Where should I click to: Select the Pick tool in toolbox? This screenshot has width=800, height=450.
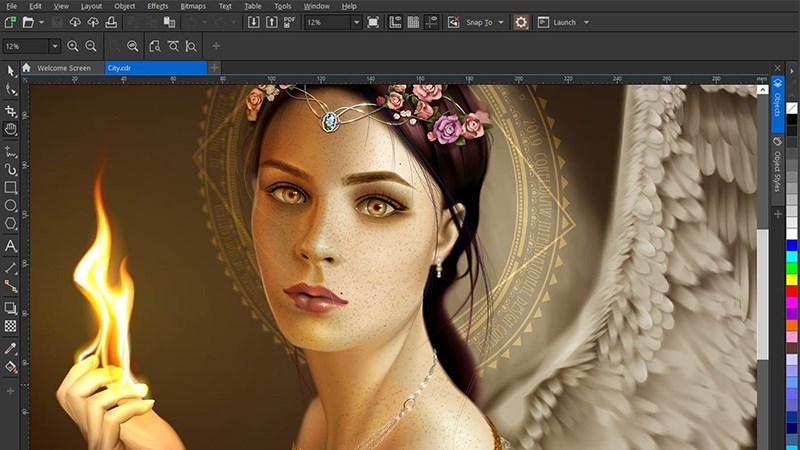click(11, 70)
